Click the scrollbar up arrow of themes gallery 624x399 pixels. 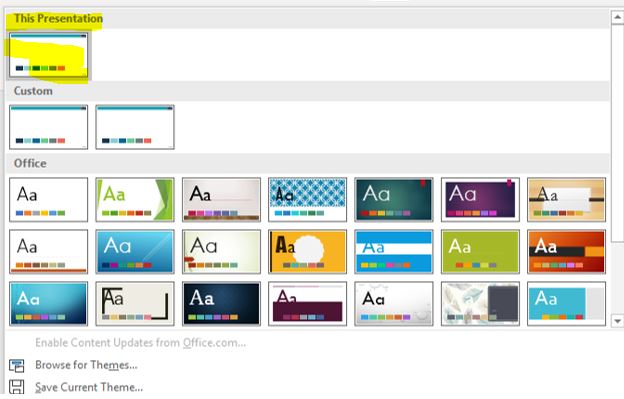point(617,17)
